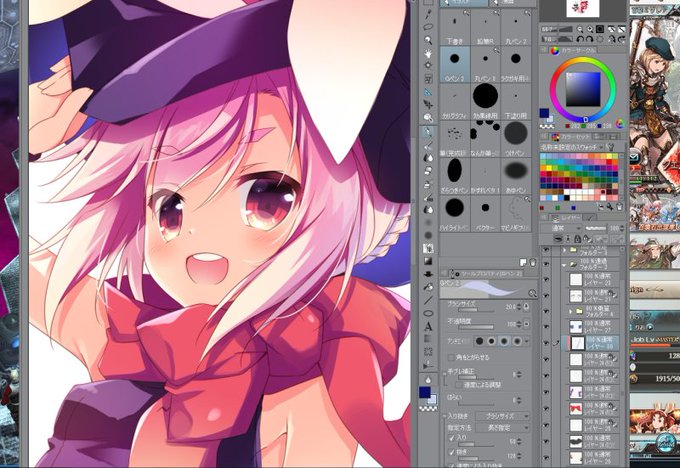Expand the フォルダー 1 layer folder arrow
This screenshot has width=680, height=468.
coord(565,250)
